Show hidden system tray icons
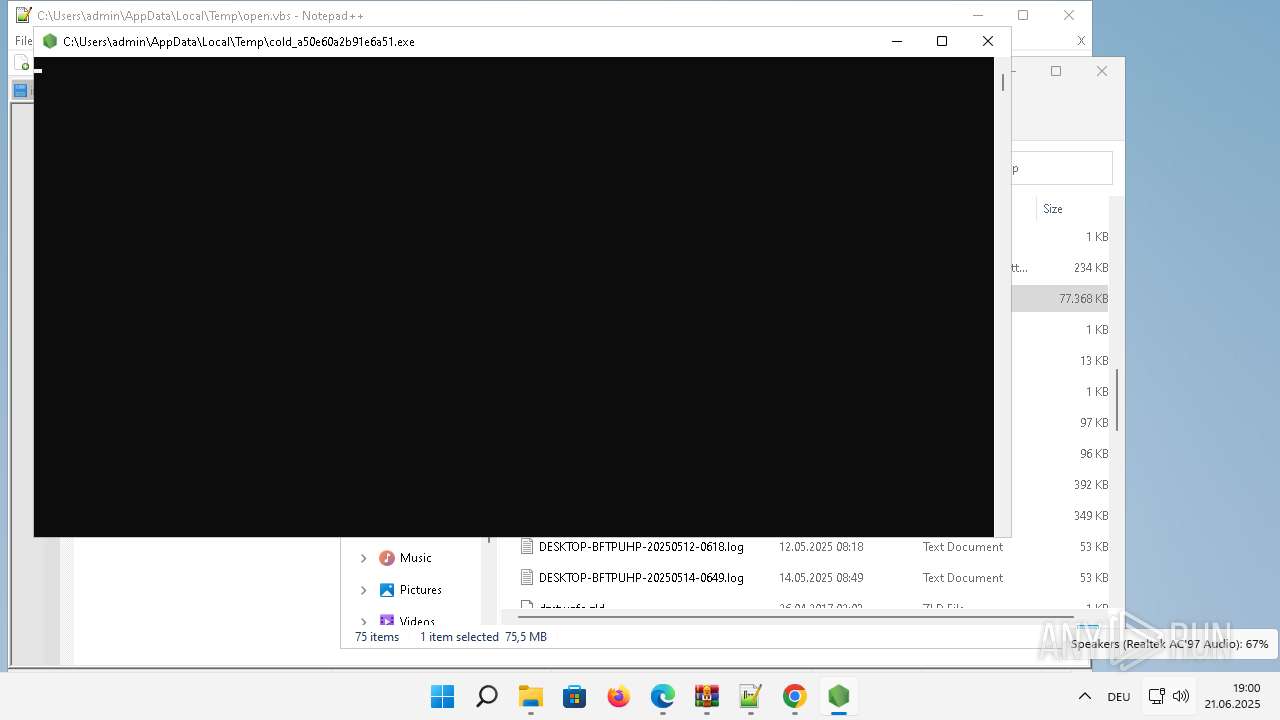 pyautogui.click(x=1084, y=696)
